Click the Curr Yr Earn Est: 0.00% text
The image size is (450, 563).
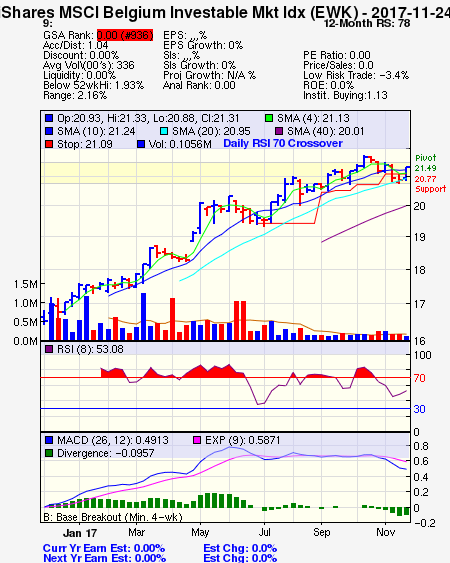point(104,549)
